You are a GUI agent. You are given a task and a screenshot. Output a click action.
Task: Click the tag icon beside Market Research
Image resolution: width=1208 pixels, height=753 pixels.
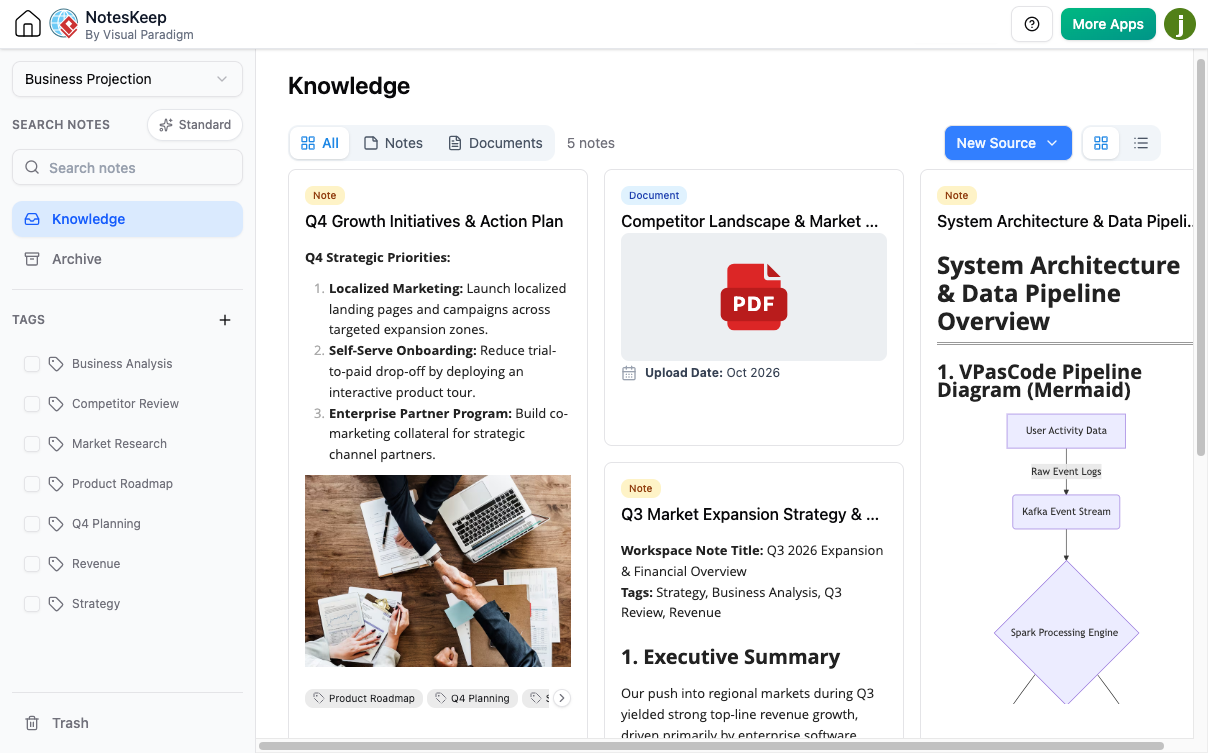56,444
